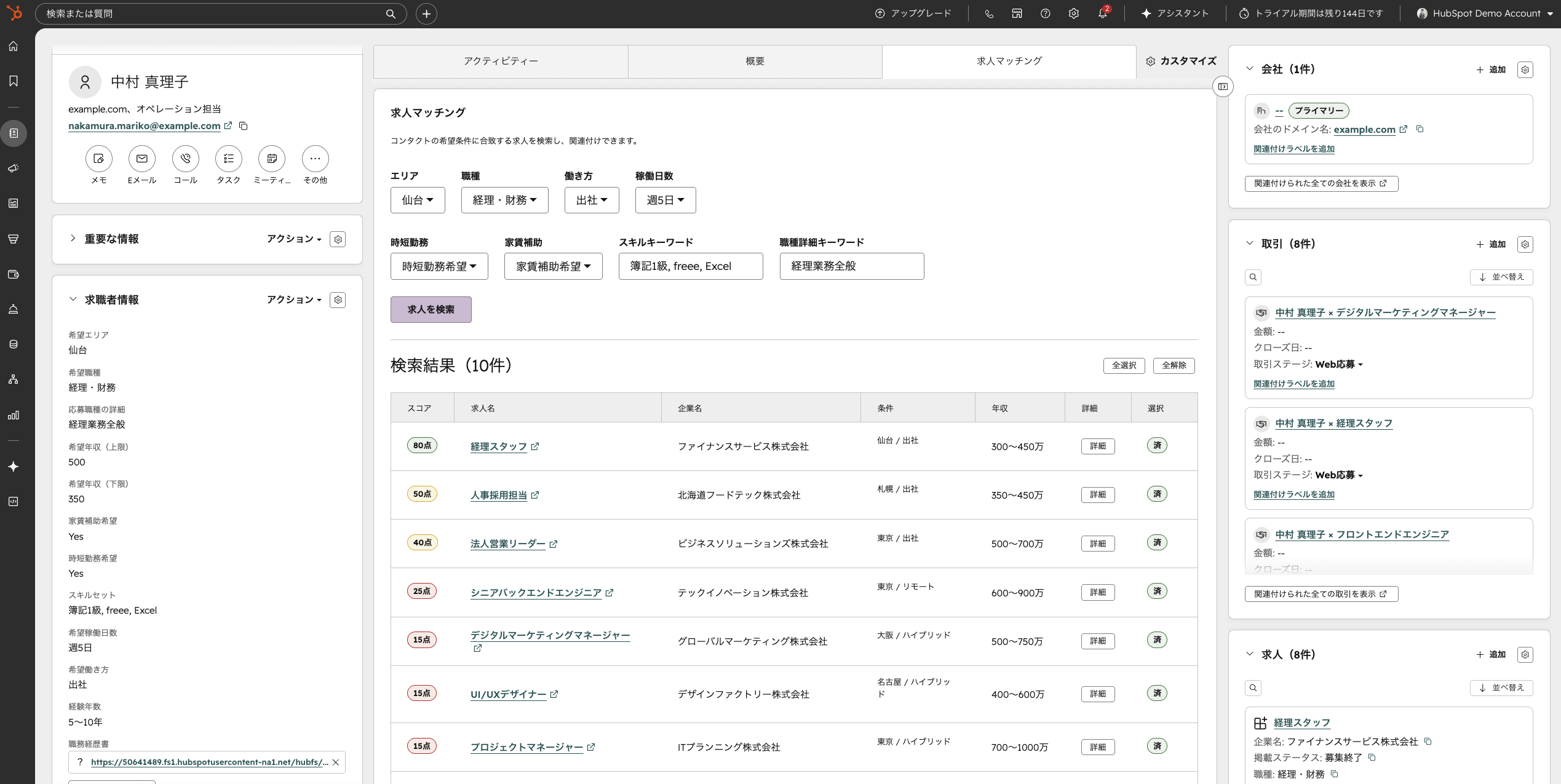Collapse the right sidebar panel toggle

point(1223,87)
